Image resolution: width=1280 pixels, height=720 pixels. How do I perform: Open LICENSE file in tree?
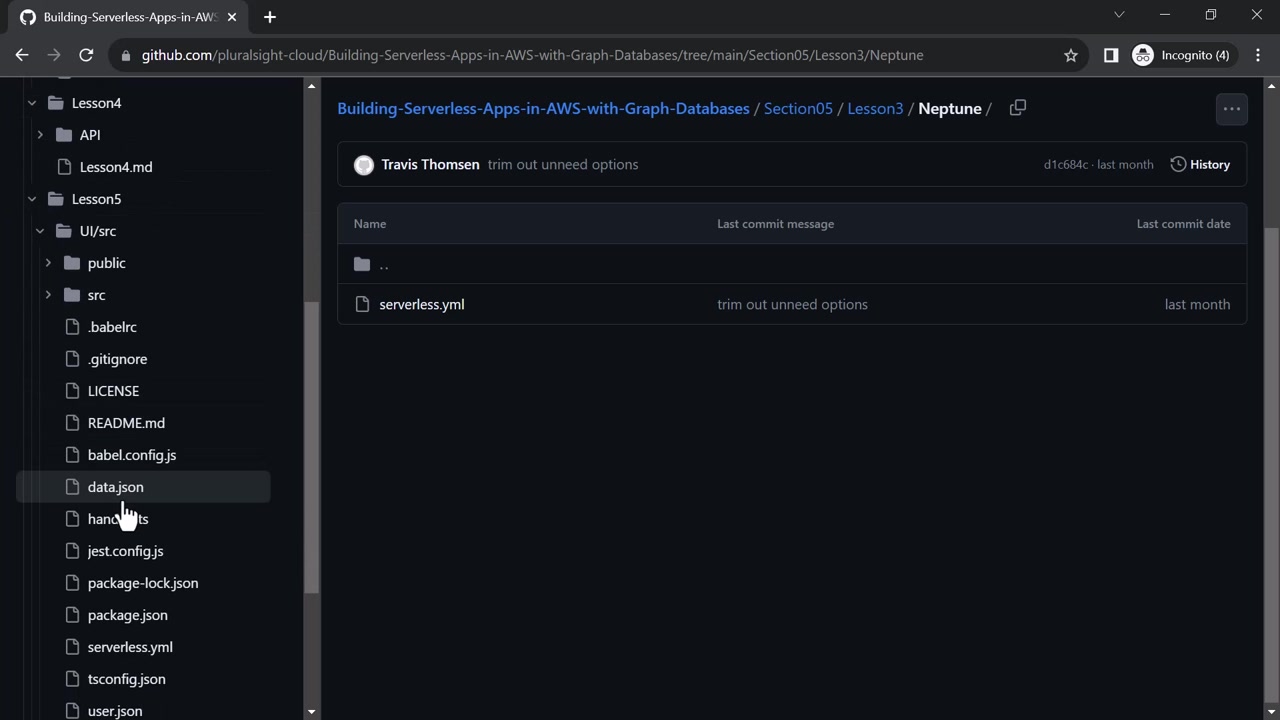click(113, 391)
